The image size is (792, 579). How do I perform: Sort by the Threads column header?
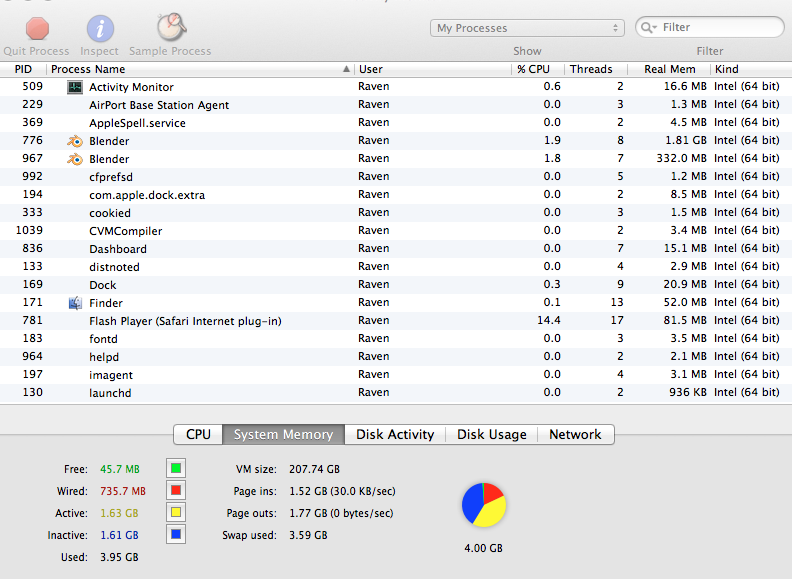click(x=596, y=69)
